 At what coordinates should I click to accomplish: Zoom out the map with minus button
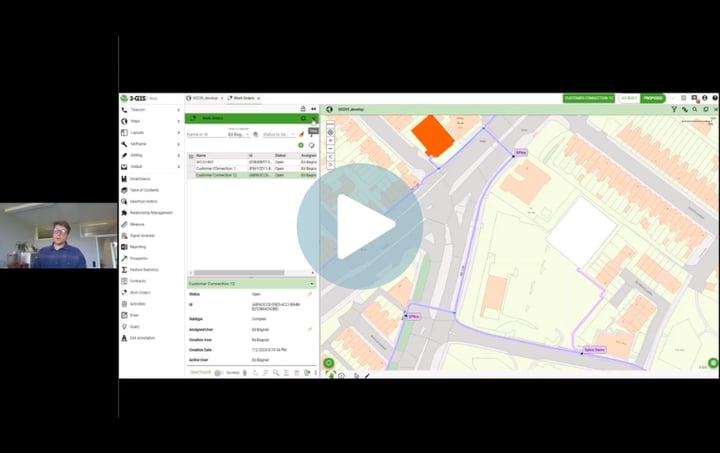330,148
